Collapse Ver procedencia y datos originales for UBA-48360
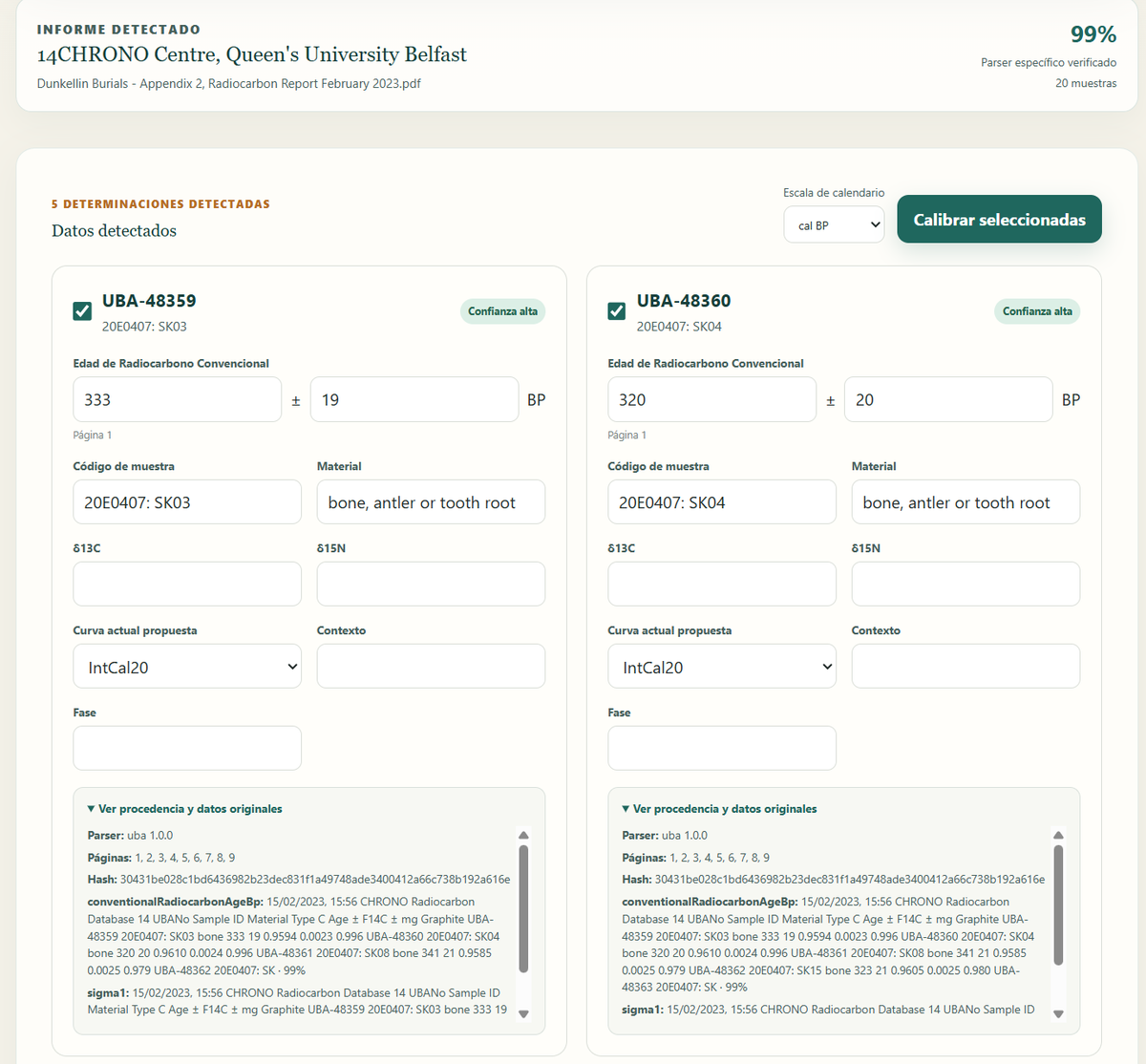1146x1064 pixels. (720, 809)
